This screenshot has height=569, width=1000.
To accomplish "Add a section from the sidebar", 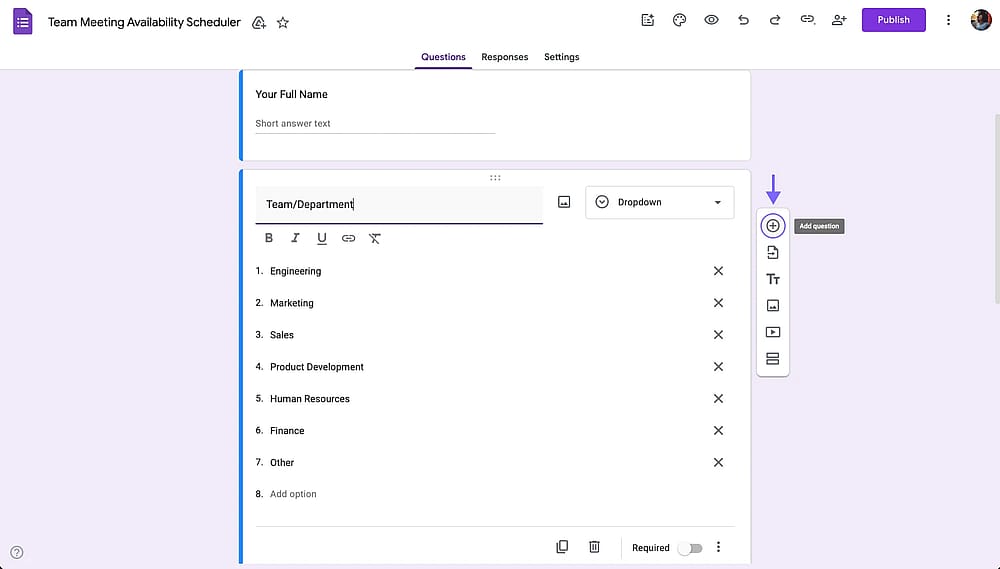I will pyautogui.click(x=772, y=358).
